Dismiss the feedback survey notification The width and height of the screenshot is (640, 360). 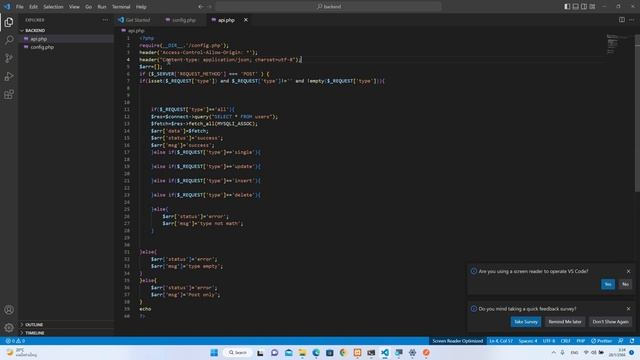point(629,309)
